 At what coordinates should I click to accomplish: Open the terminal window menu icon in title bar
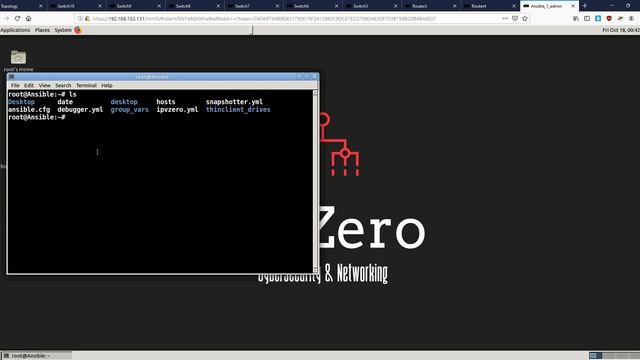pyautogui.click(x=11, y=77)
